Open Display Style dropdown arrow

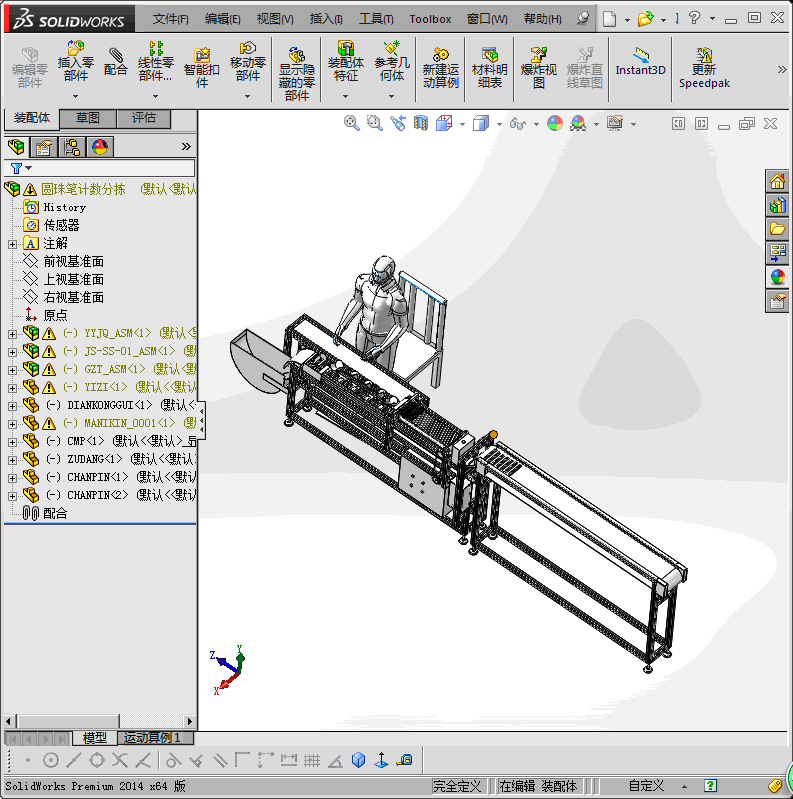pyautogui.click(x=499, y=124)
